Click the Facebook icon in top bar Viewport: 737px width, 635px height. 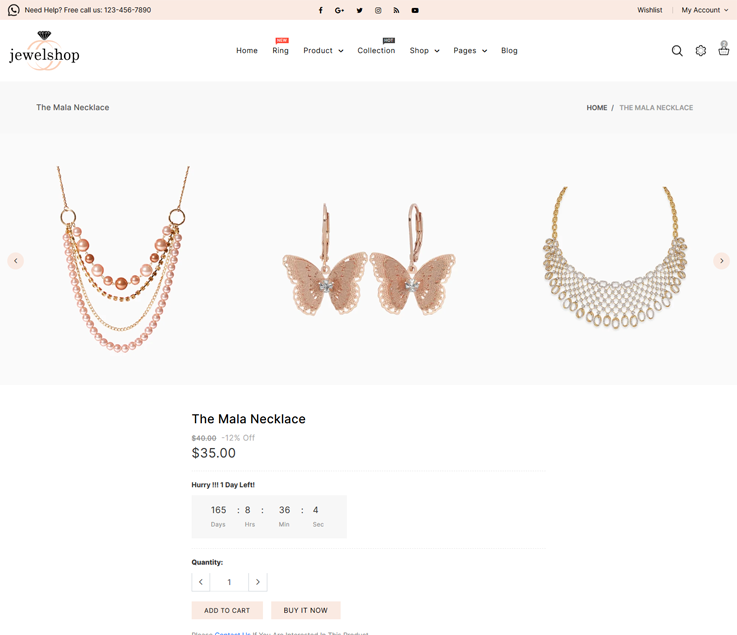[321, 10]
